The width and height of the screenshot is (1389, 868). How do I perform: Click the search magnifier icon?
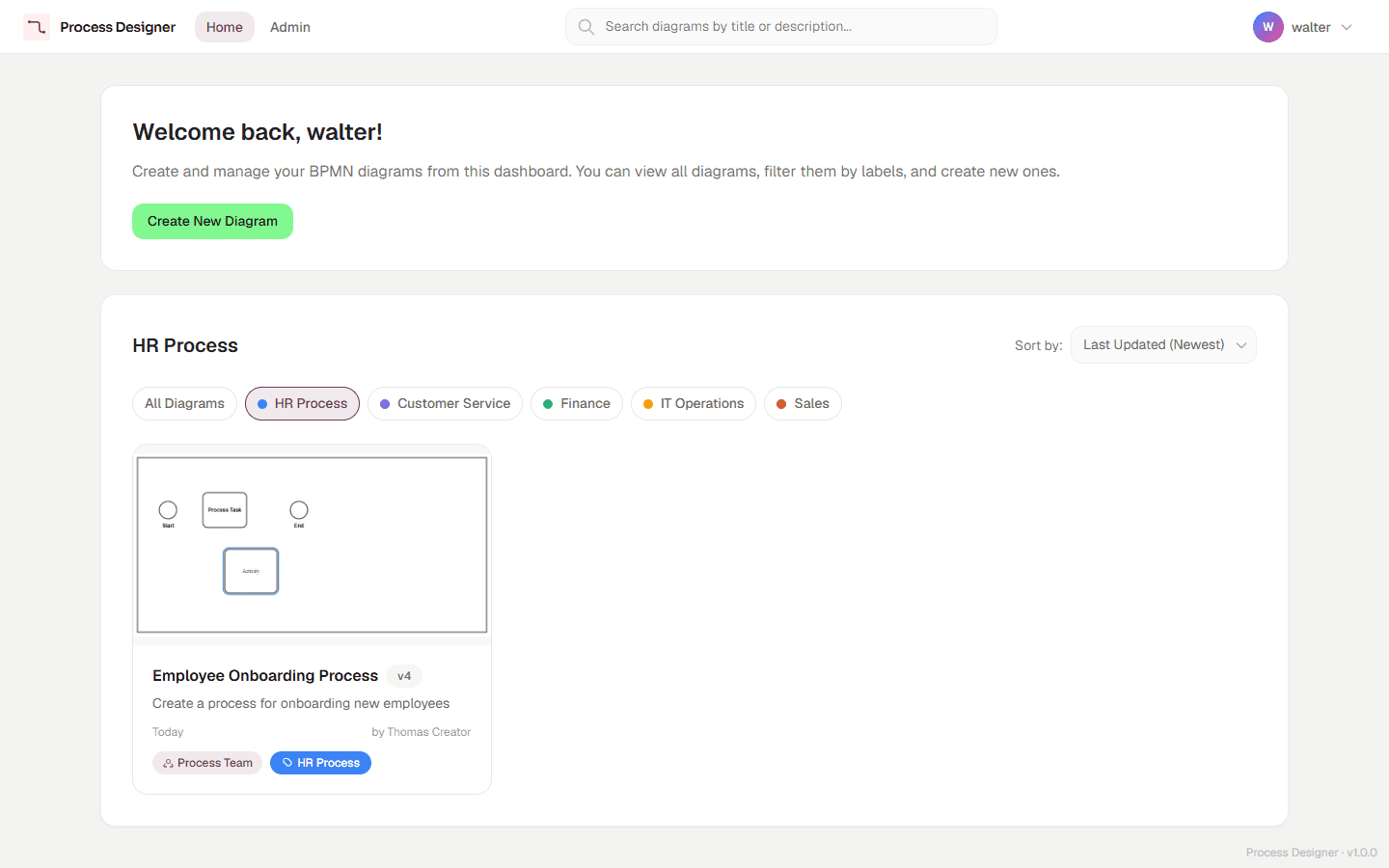coord(586,27)
